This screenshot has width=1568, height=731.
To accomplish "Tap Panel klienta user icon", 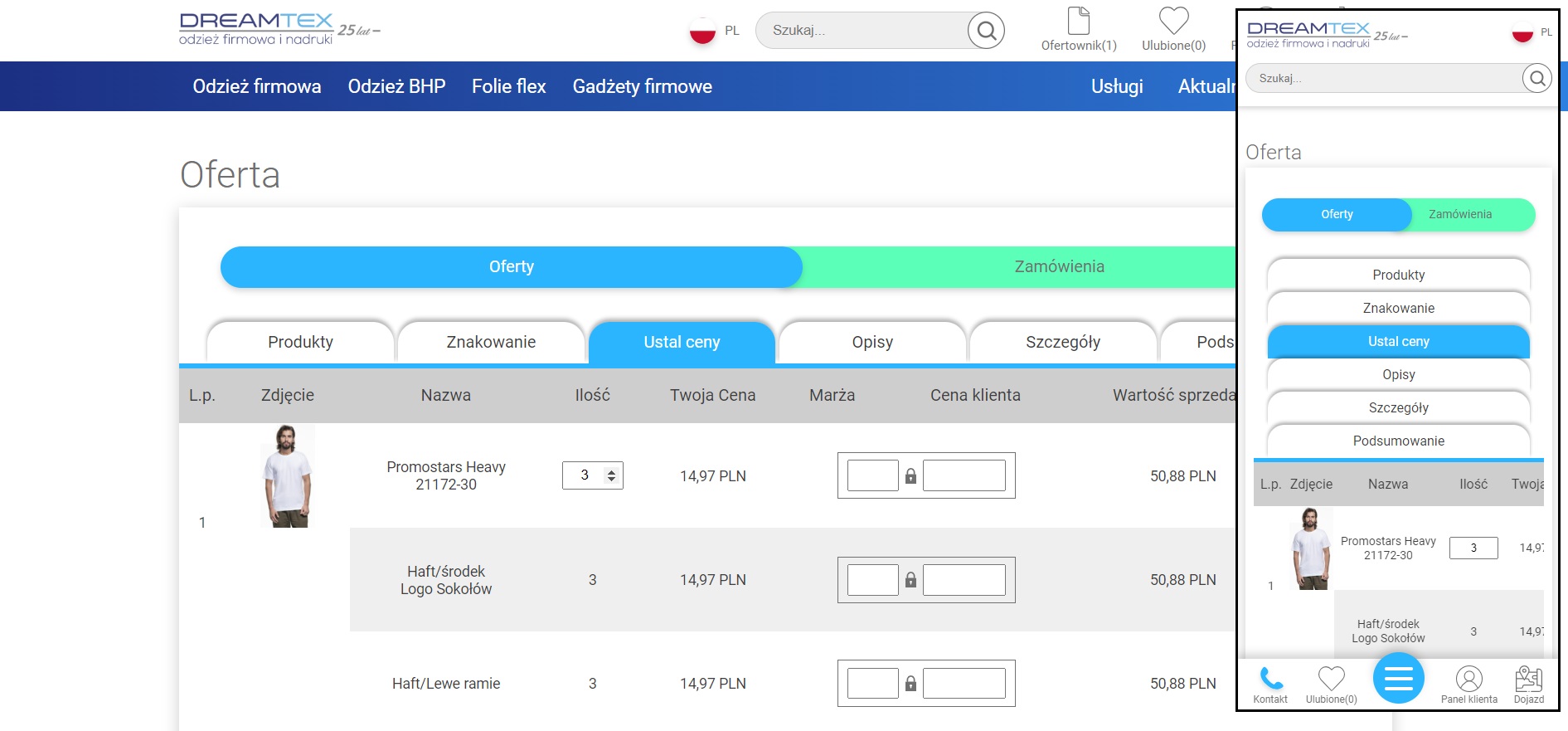I will click(x=1468, y=679).
